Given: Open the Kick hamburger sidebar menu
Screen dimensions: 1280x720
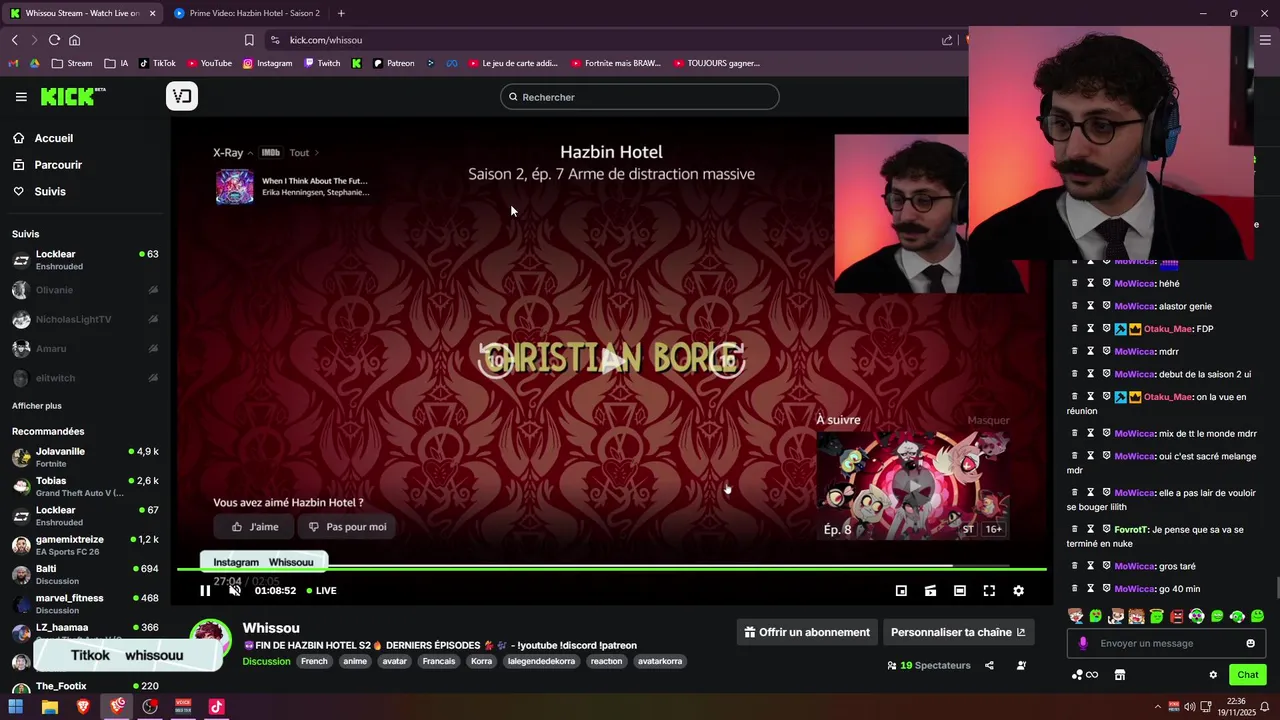Looking at the screenshot, I should (x=21, y=97).
